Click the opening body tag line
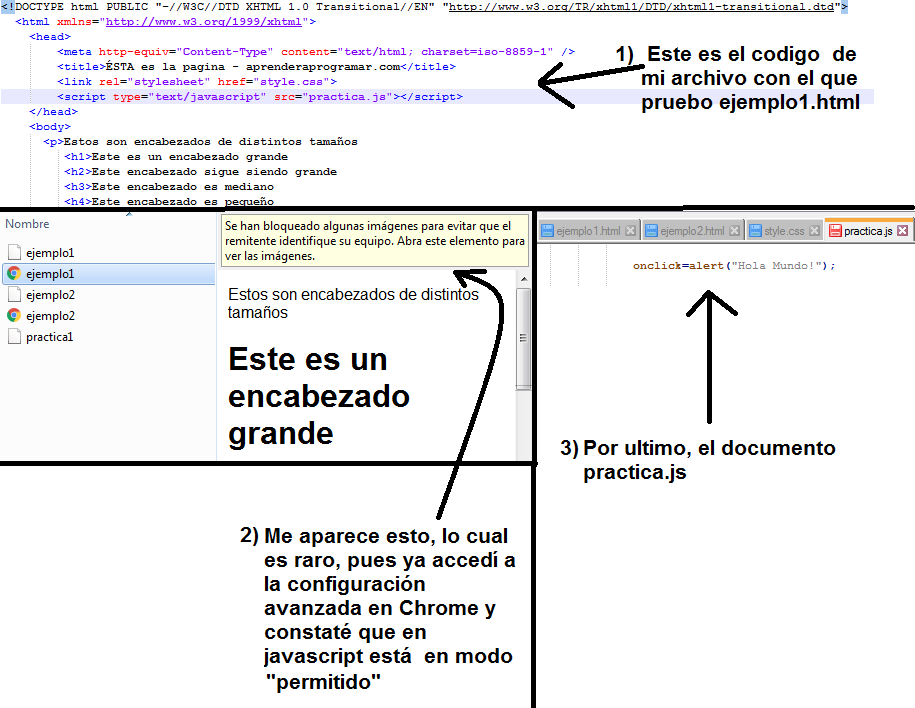 (50, 127)
